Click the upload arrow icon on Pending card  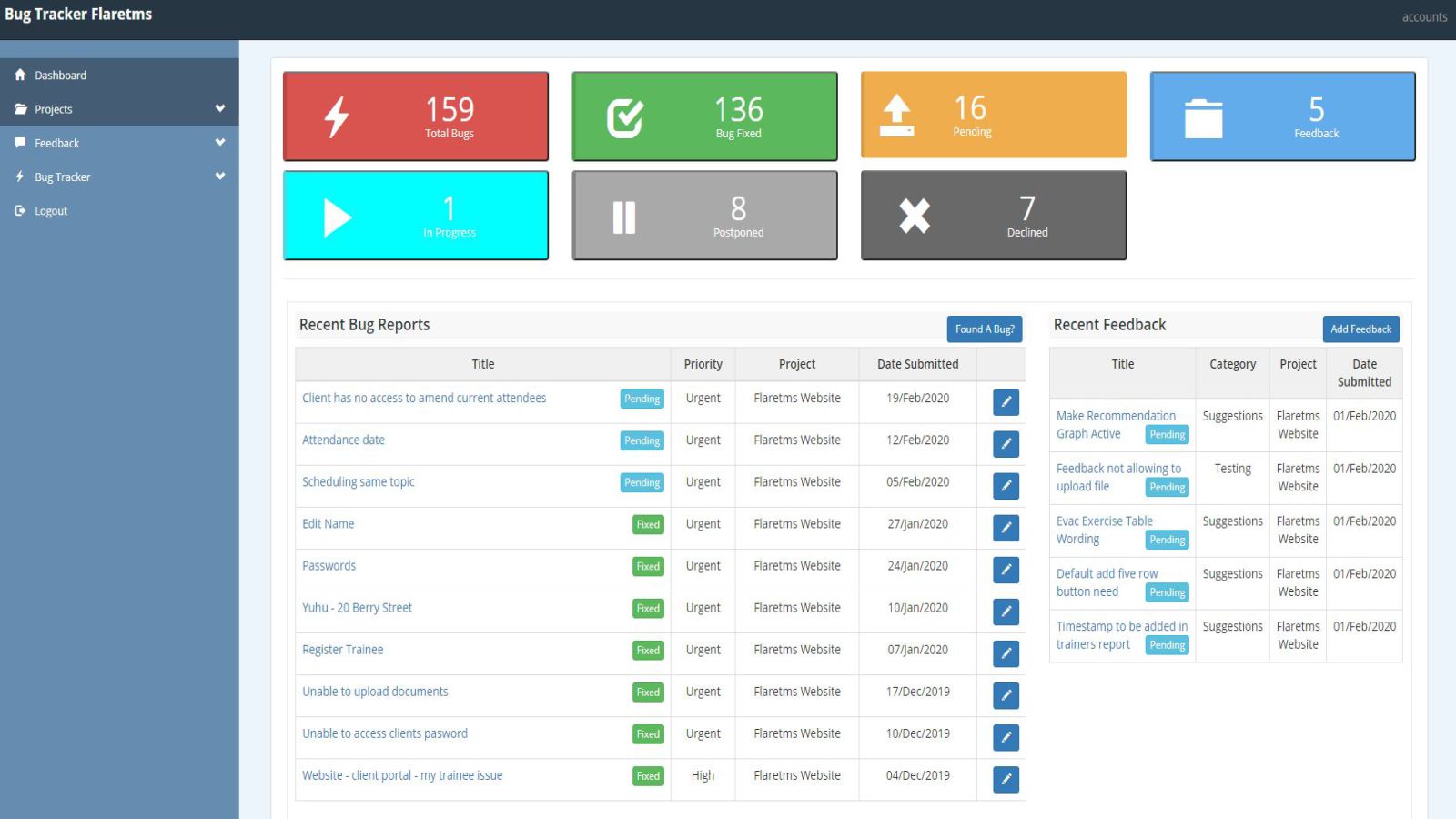[896, 116]
